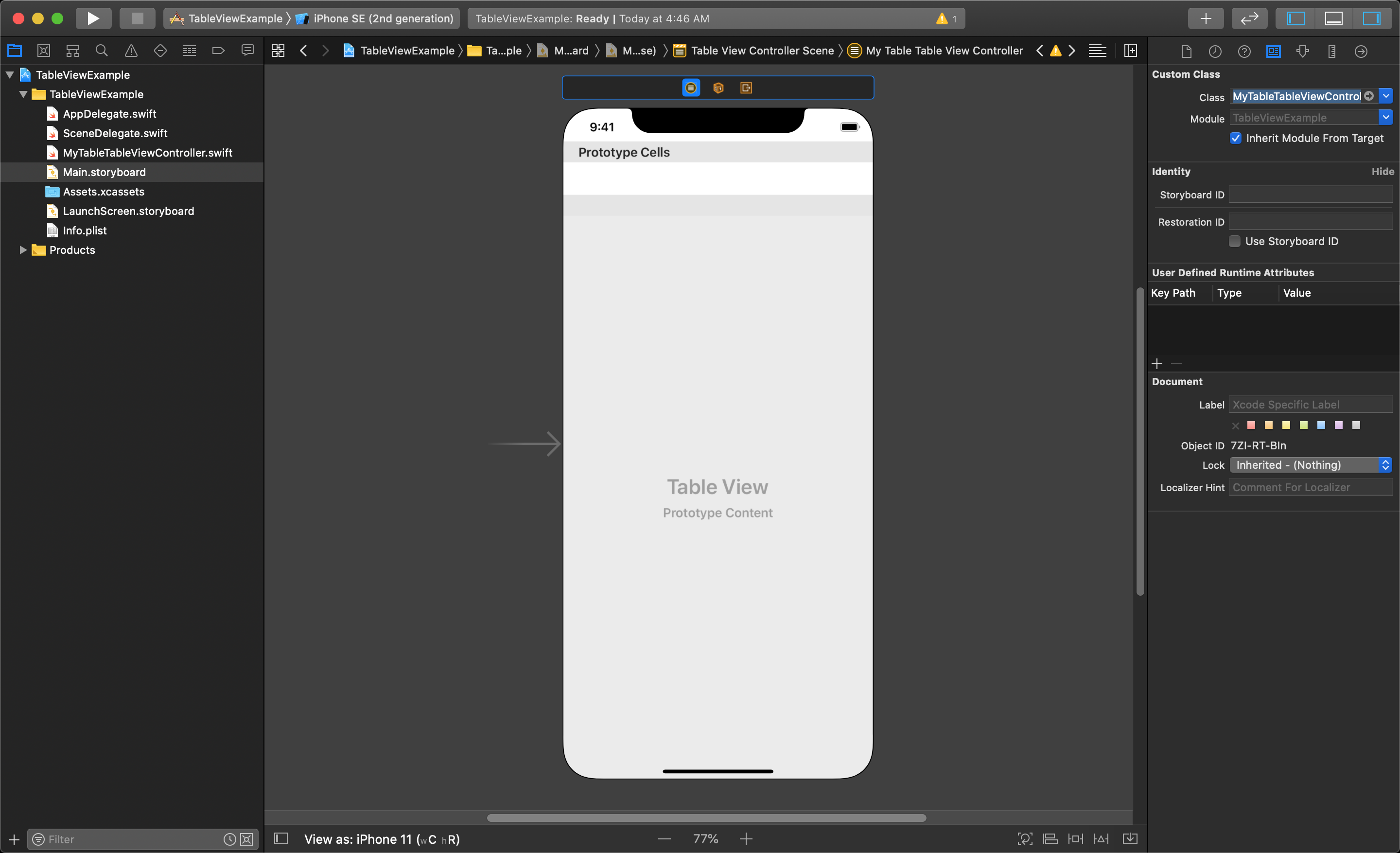Show the Identity inspector
This screenshot has height=853, width=1400.
coord(1273,51)
